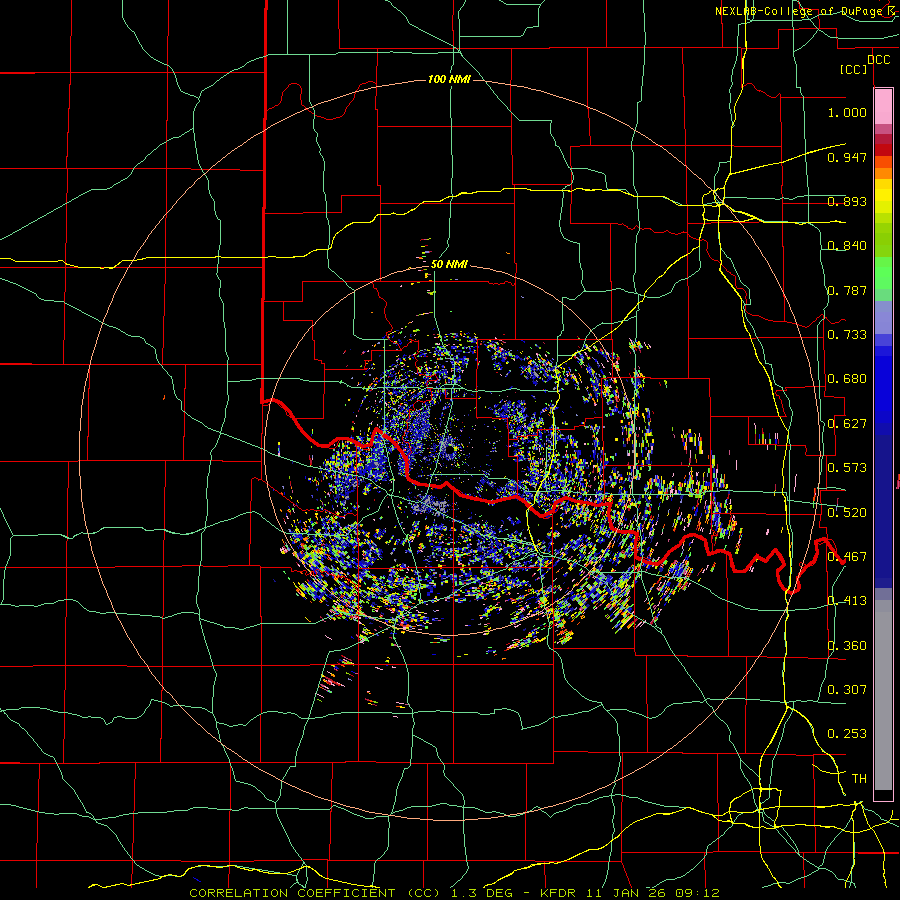This screenshot has width=900, height=900.
Task: Click the 0.627 scale value
Action: click(x=847, y=424)
